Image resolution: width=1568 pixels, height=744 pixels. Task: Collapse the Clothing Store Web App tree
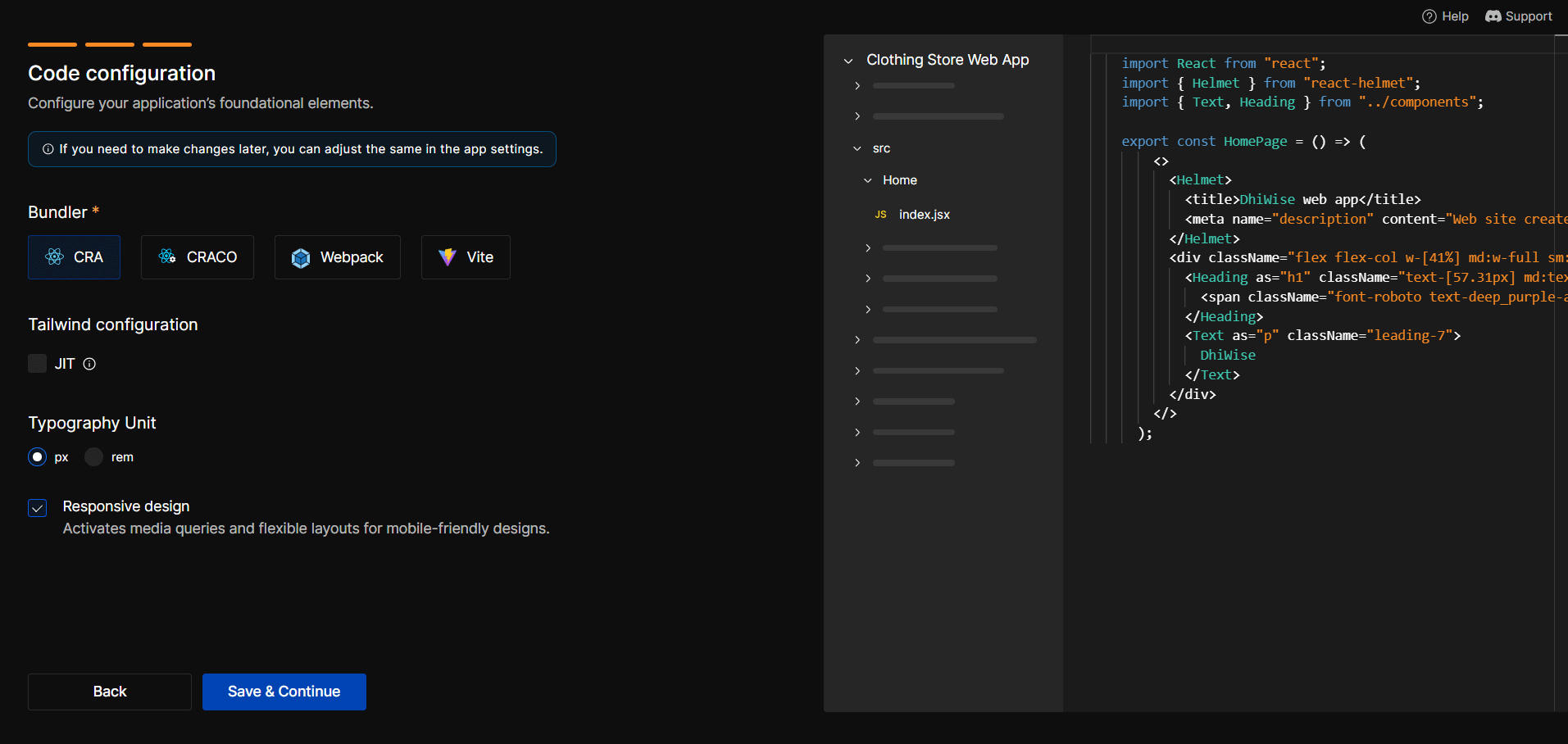(x=848, y=61)
